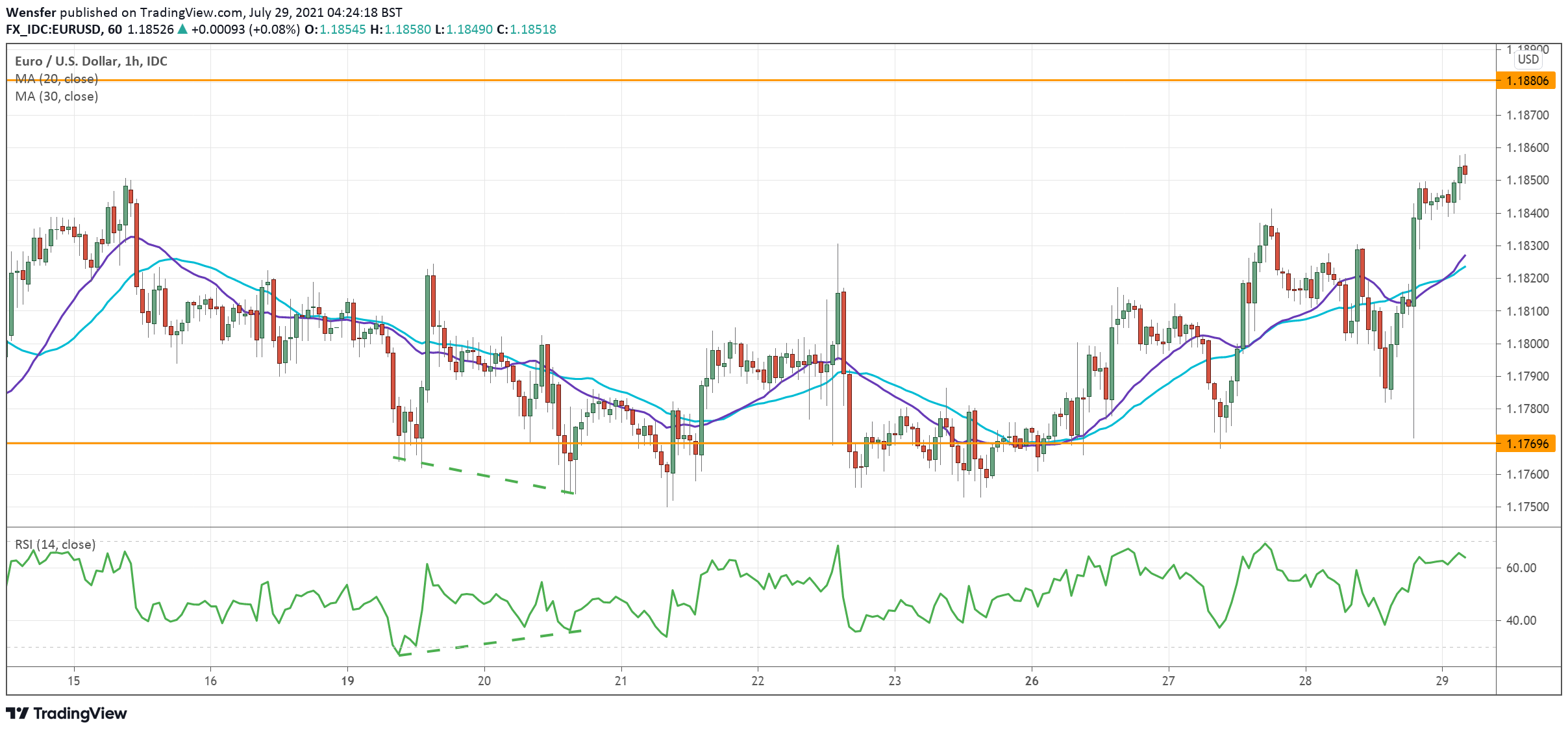Screen dimensions: 1568x732
Task: Click the upper orange horizontal resistance line
Action: point(779,81)
